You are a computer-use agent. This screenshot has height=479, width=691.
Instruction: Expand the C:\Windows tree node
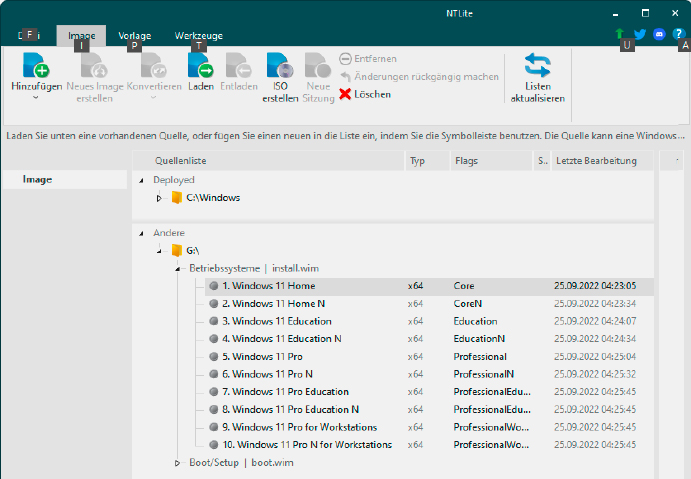tap(159, 198)
